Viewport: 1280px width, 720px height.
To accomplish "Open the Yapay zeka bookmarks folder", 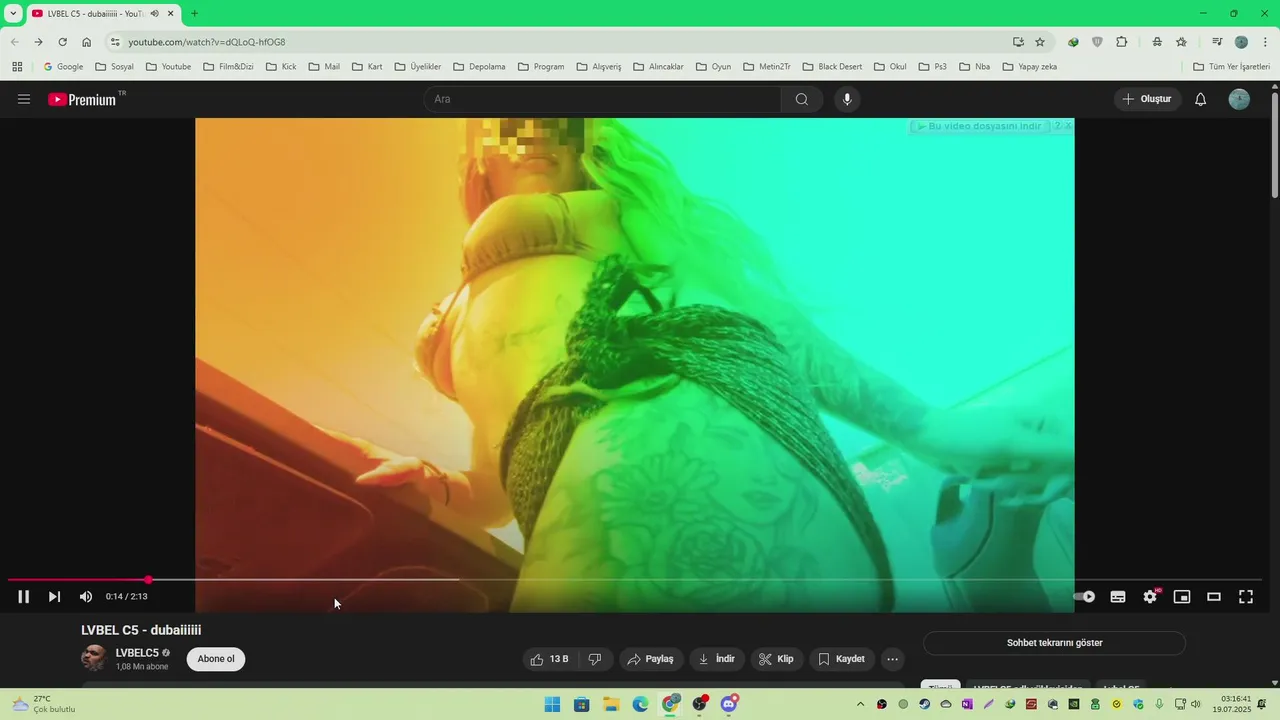I will 1029,67.
